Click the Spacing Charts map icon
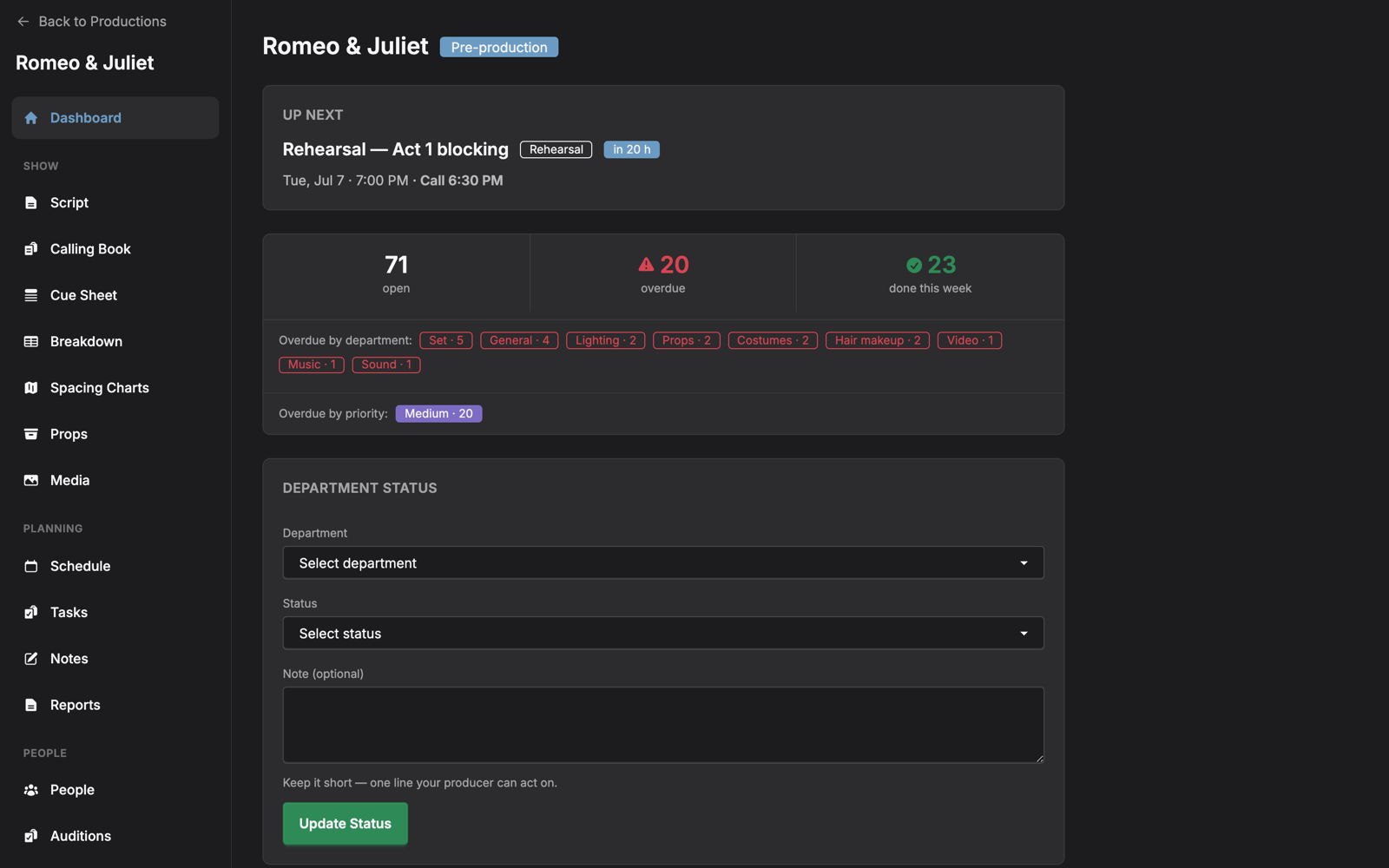Viewport: 1389px width, 868px height. [31, 388]
